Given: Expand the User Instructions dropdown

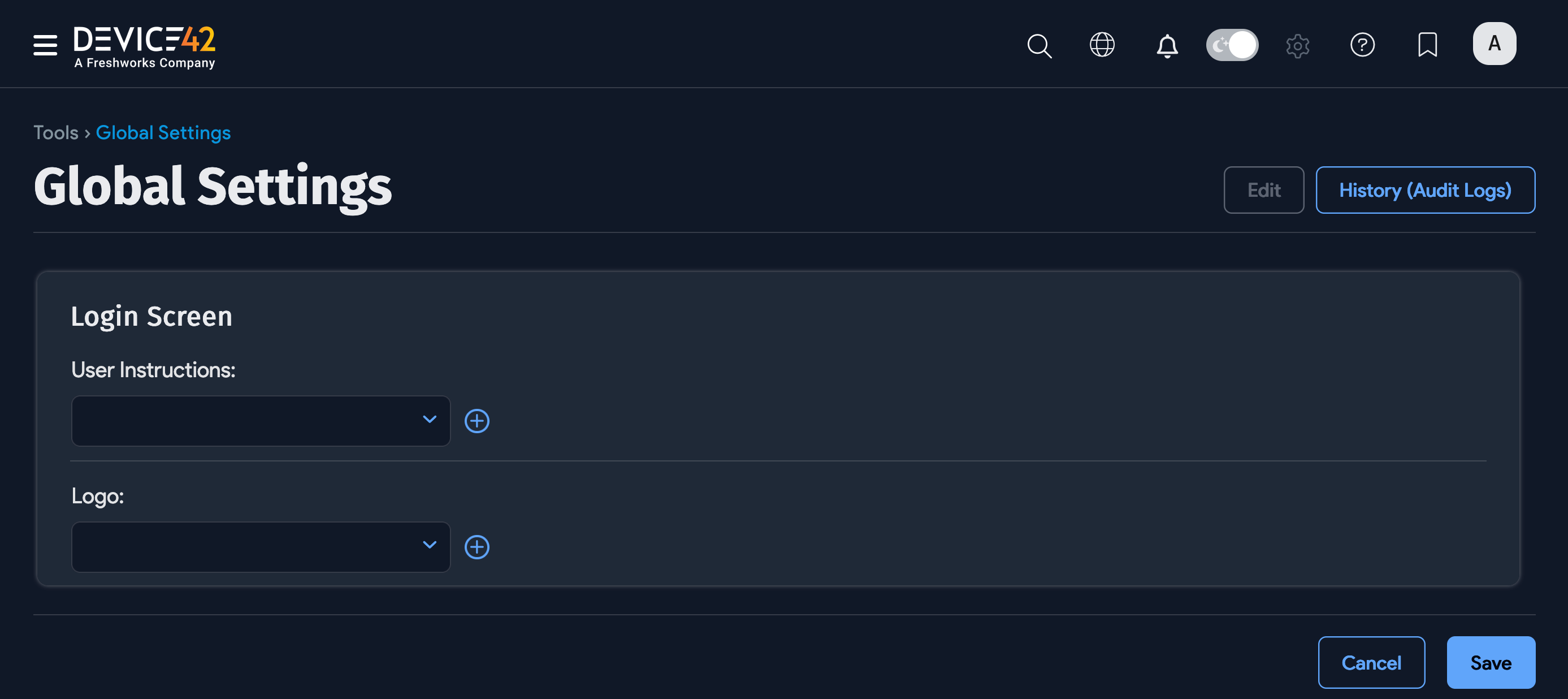Looking at the screenshot, I should [261, 421].
